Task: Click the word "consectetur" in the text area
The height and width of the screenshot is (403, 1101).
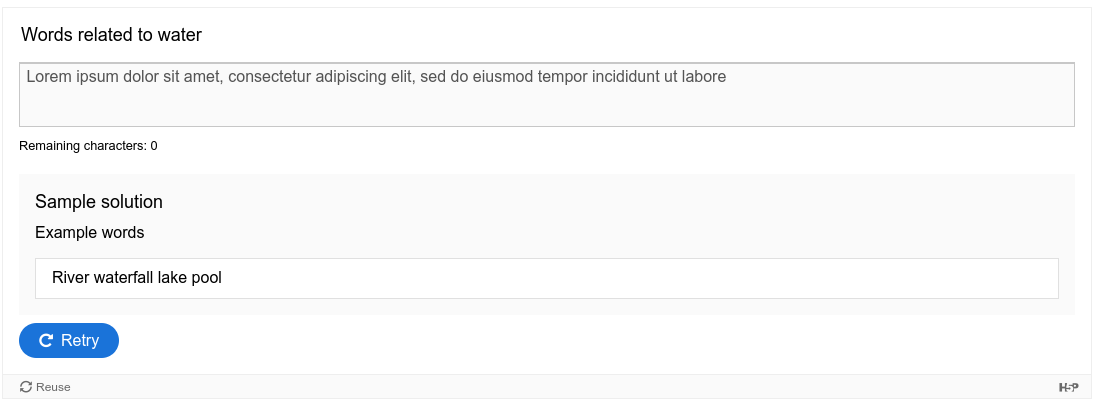Action: pos(270,77)
